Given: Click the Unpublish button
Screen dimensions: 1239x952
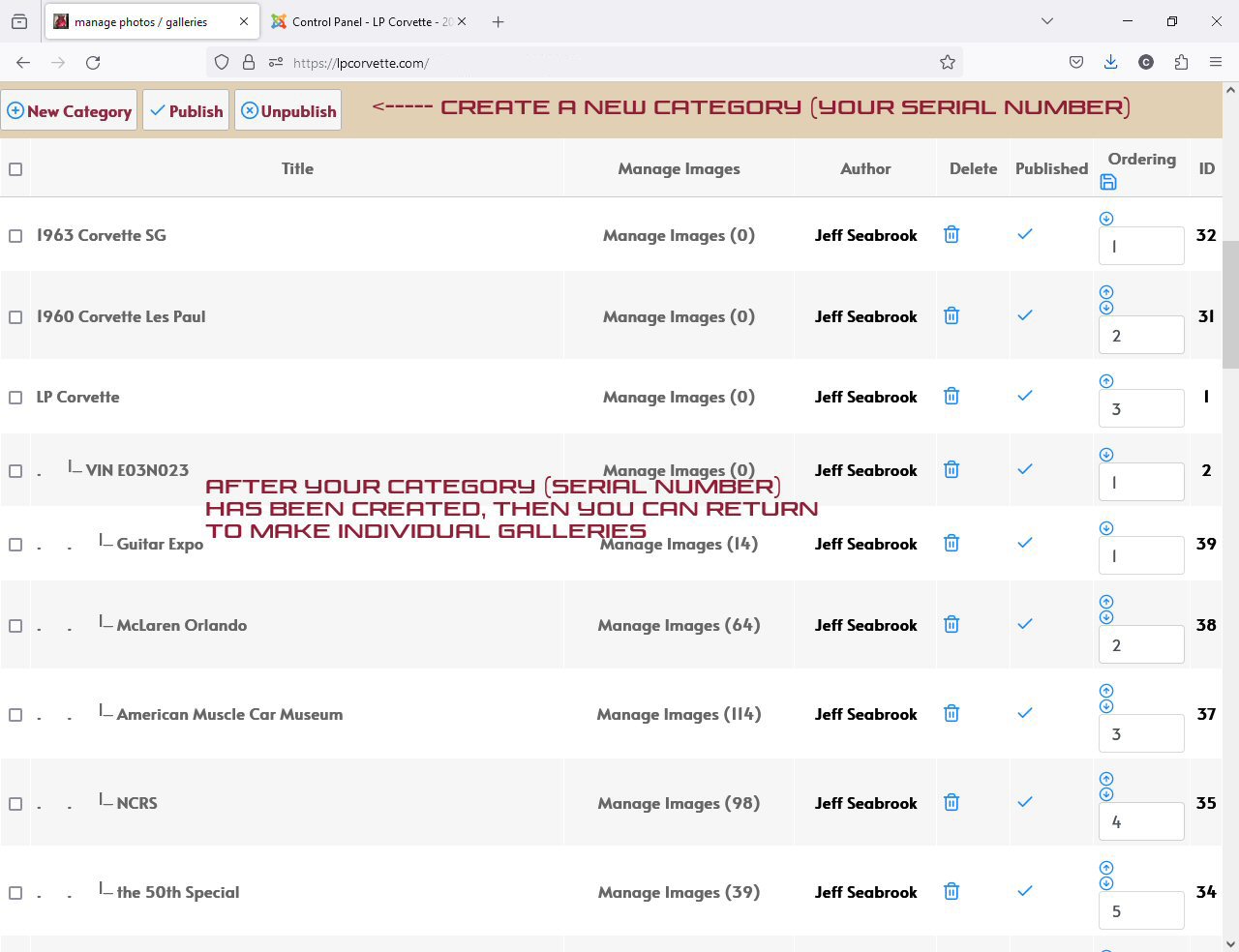Looking at the screenshot, I should click(287, 110).
